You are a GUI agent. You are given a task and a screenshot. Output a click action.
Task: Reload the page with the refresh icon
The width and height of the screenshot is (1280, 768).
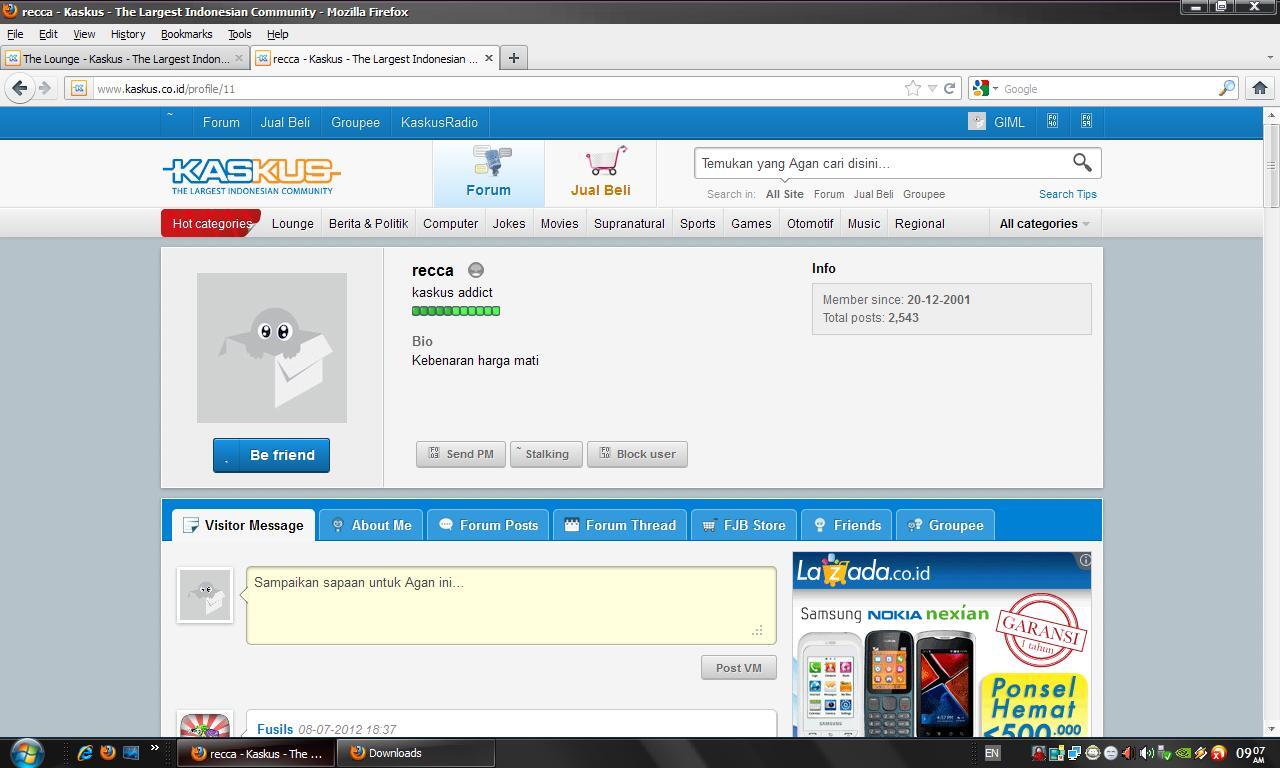pos(949,88)
